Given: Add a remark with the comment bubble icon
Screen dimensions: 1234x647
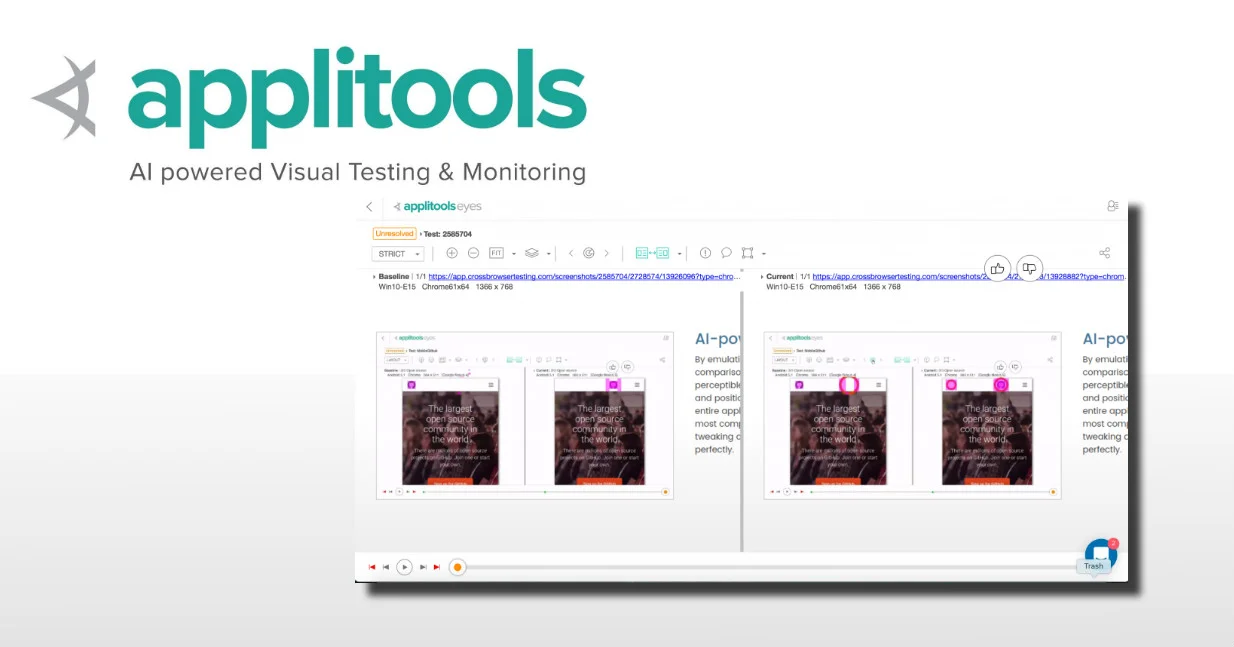Looking at the screenshot, I should pyautogui.click(x=726, y=253).
